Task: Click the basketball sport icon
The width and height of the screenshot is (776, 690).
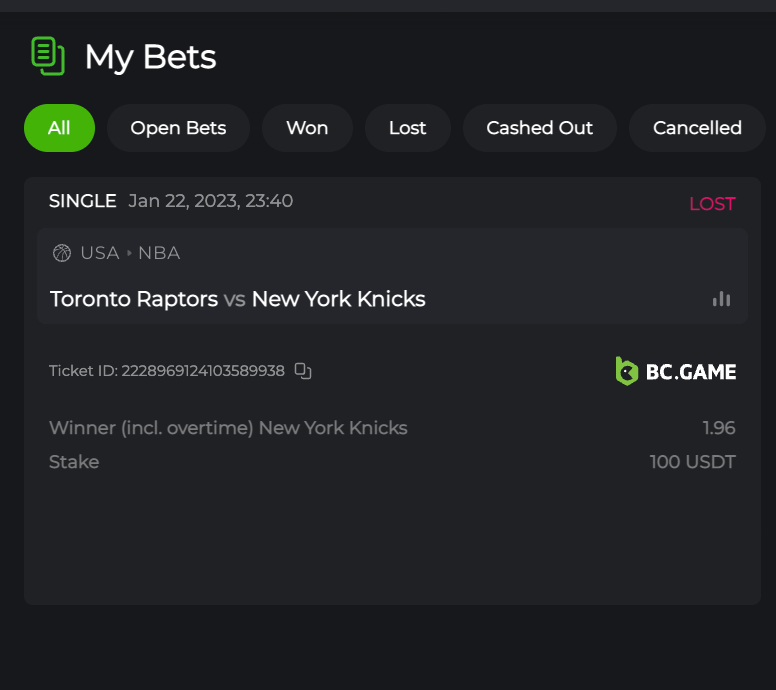Action: (62, 253)
